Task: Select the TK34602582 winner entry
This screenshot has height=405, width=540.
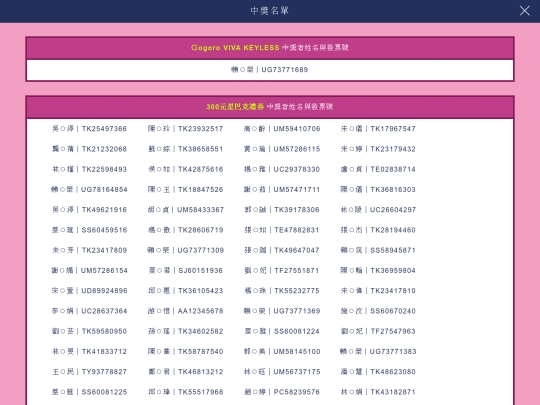Action: pos(186,332)
